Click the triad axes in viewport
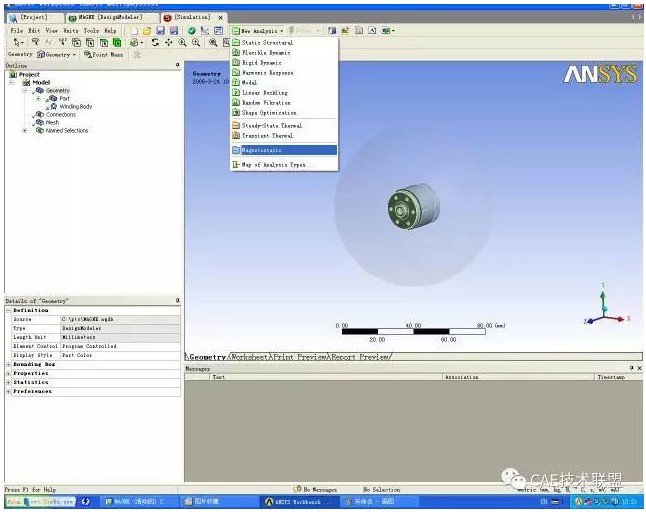 606,306
